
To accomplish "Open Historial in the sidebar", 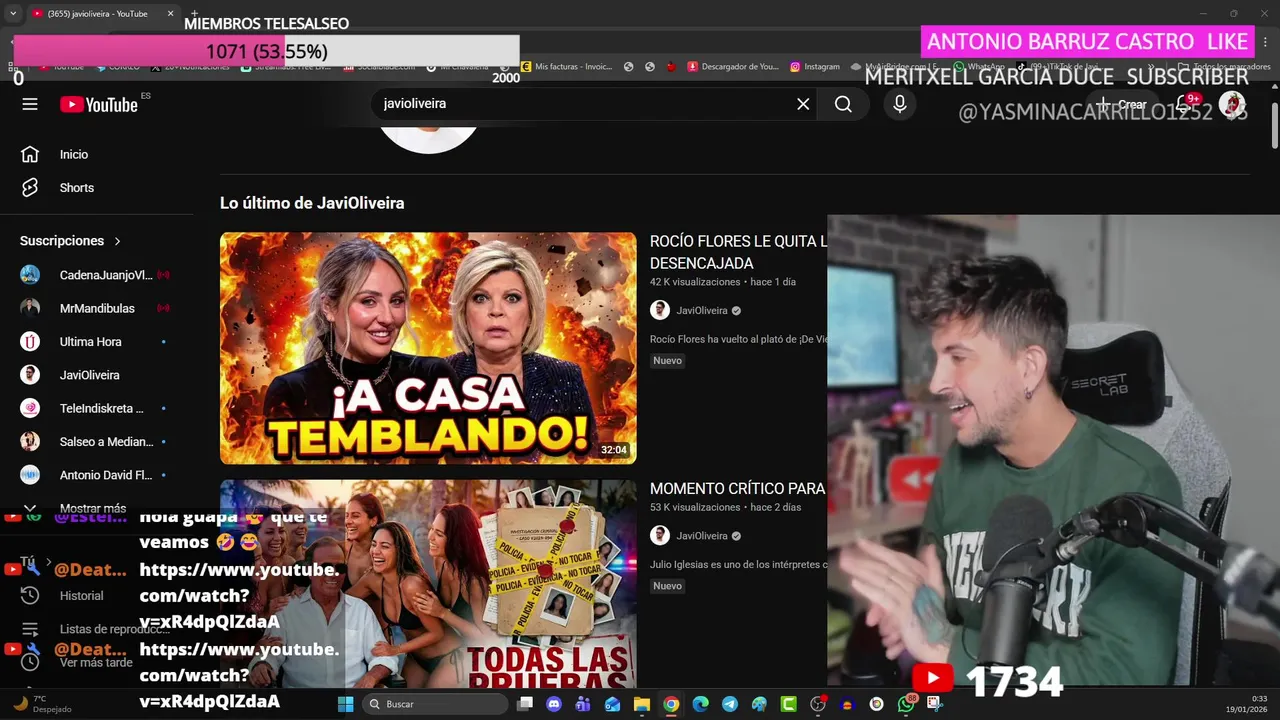I will 81,595.
